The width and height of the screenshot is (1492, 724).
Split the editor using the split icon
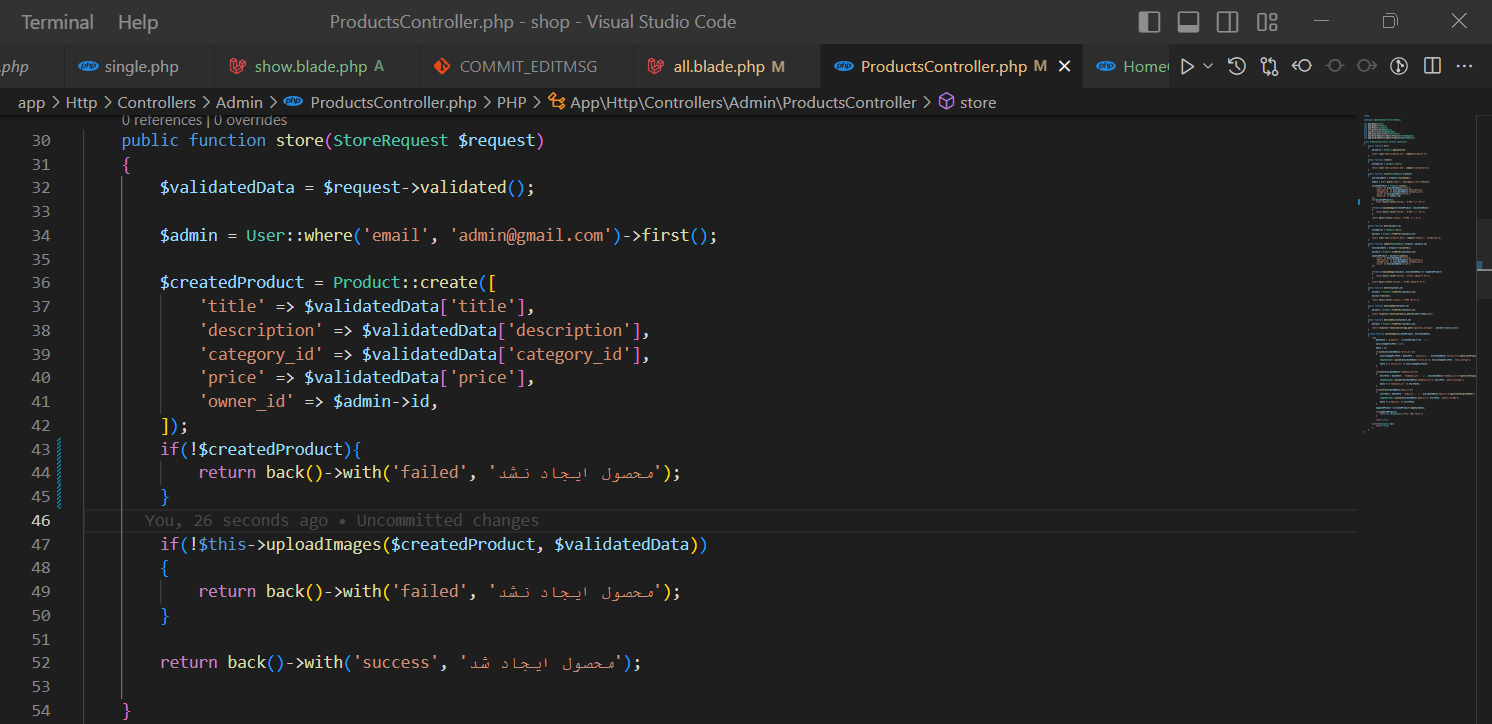pyautogui.click(x=1432, y=66)
